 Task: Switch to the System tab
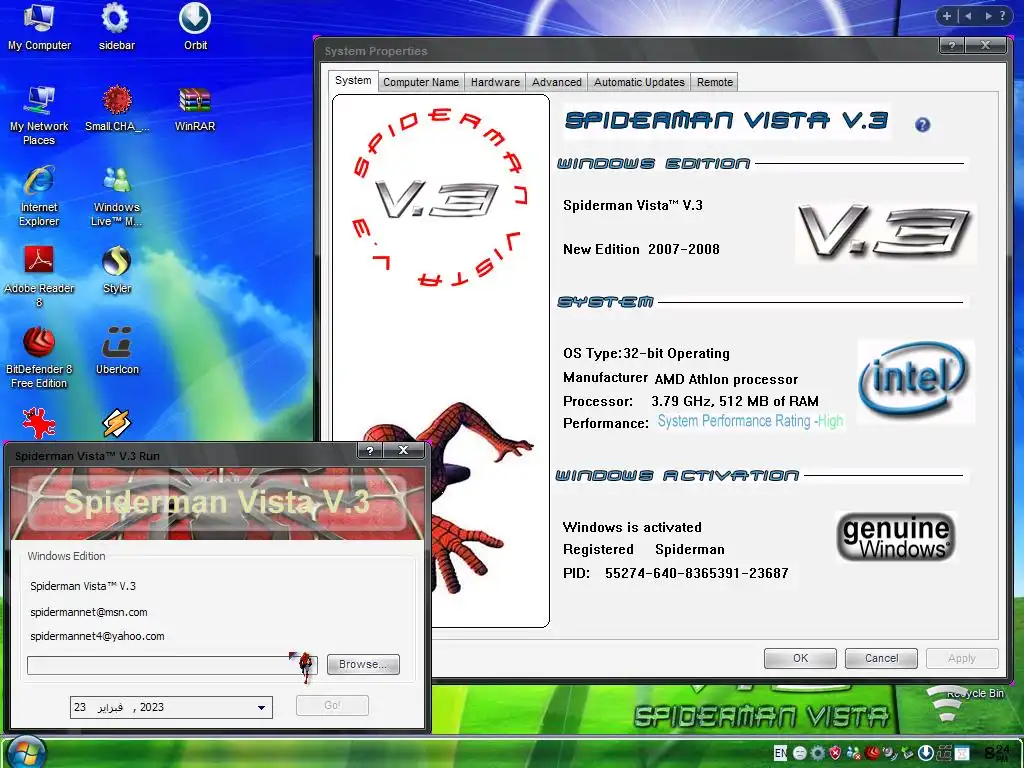(x=353, y=80)
